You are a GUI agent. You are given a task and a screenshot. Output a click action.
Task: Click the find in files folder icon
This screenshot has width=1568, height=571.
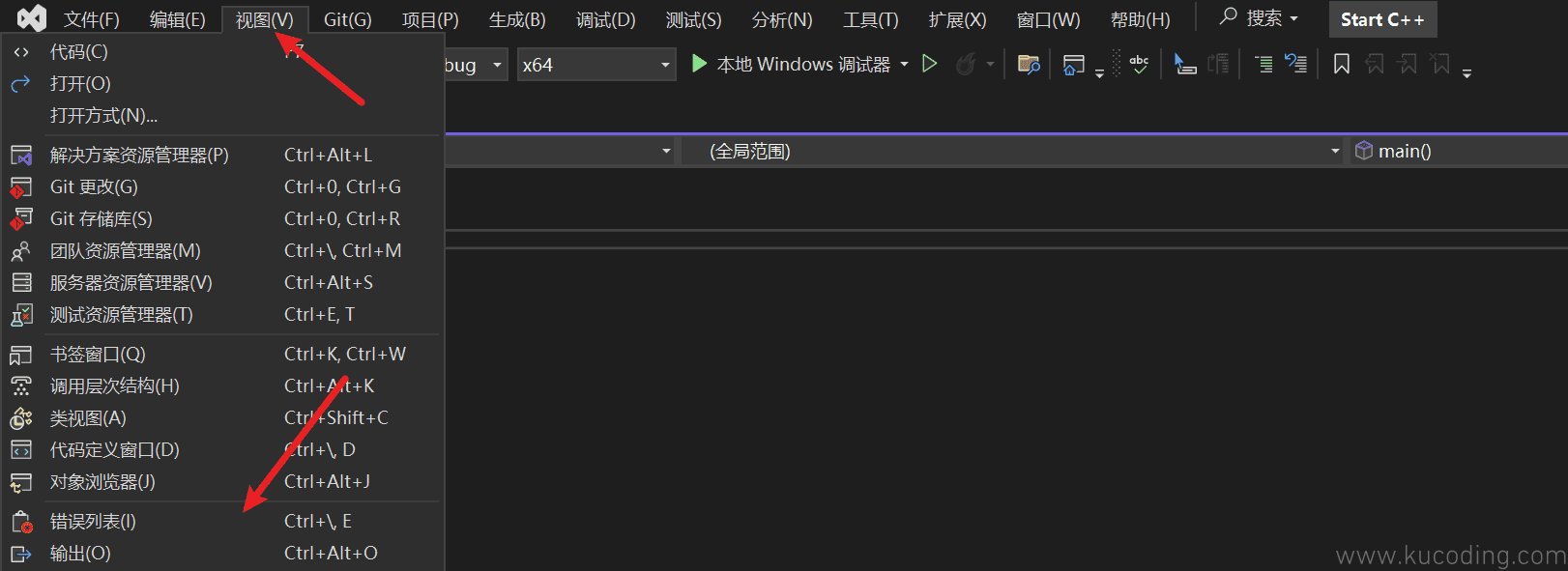click(1030, 65)
